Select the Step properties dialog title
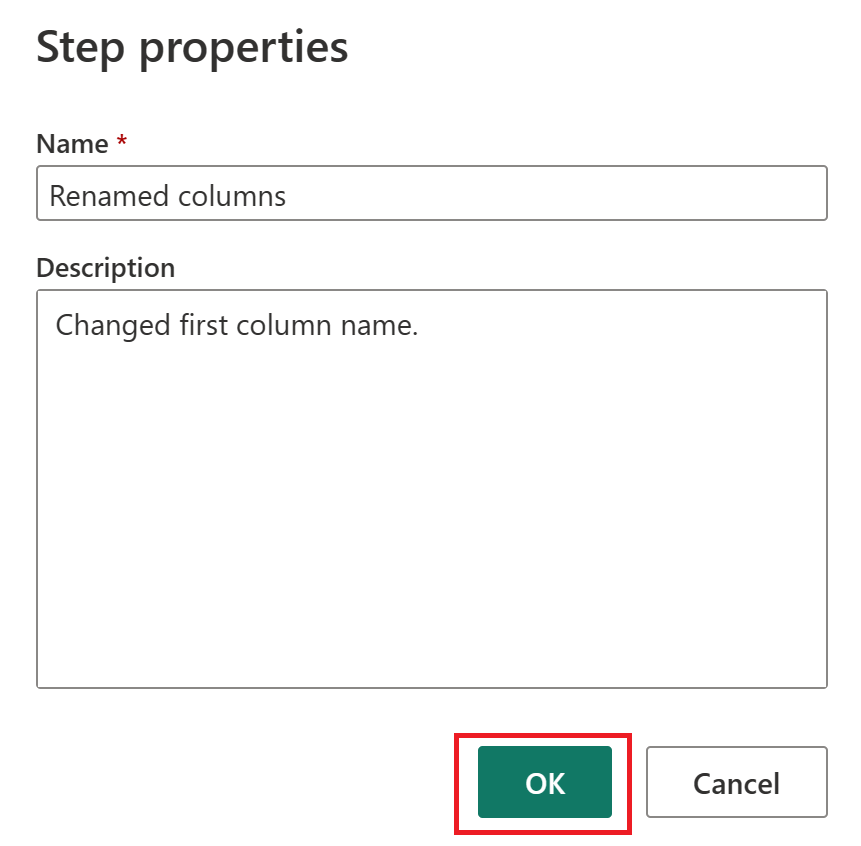Viewport: 861px width, 846px height. point(192,46)
